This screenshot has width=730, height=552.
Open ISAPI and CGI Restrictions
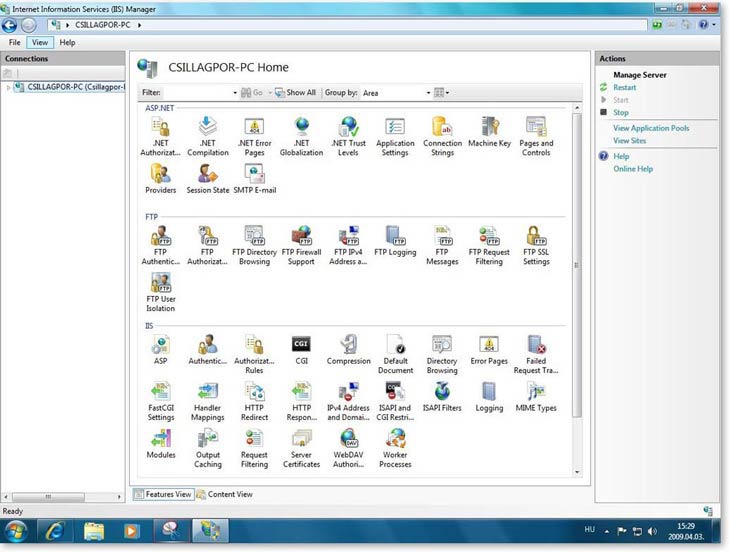[x=395, y=401]
